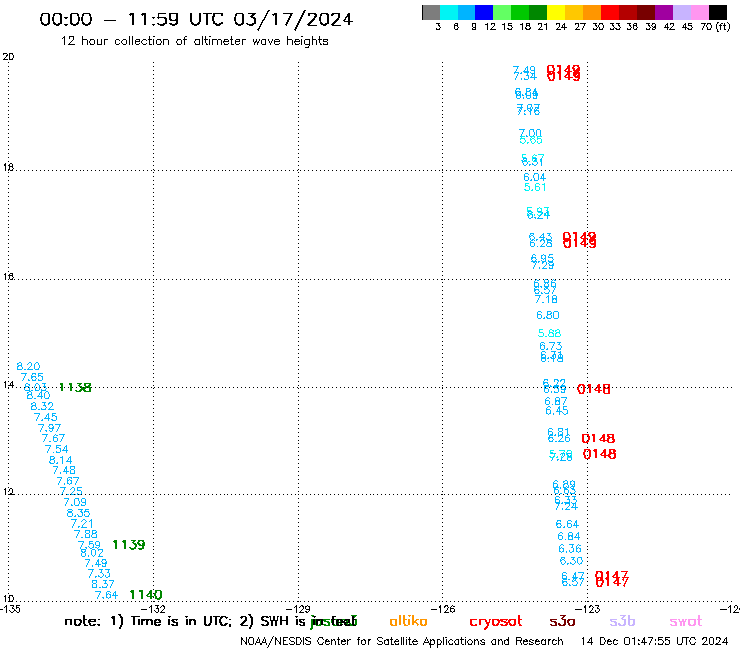Click the wave height value '6.04'

pos(534,177)
